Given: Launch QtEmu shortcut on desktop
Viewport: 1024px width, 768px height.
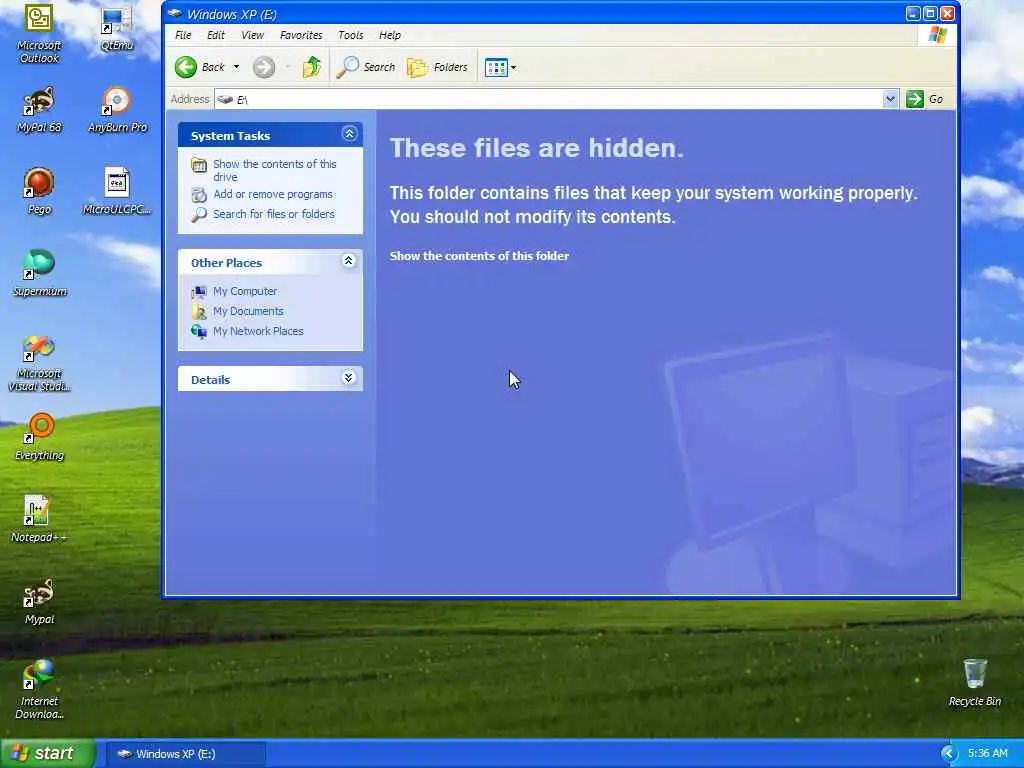Looking at the screenshot, I should click(x=117, y=29).
